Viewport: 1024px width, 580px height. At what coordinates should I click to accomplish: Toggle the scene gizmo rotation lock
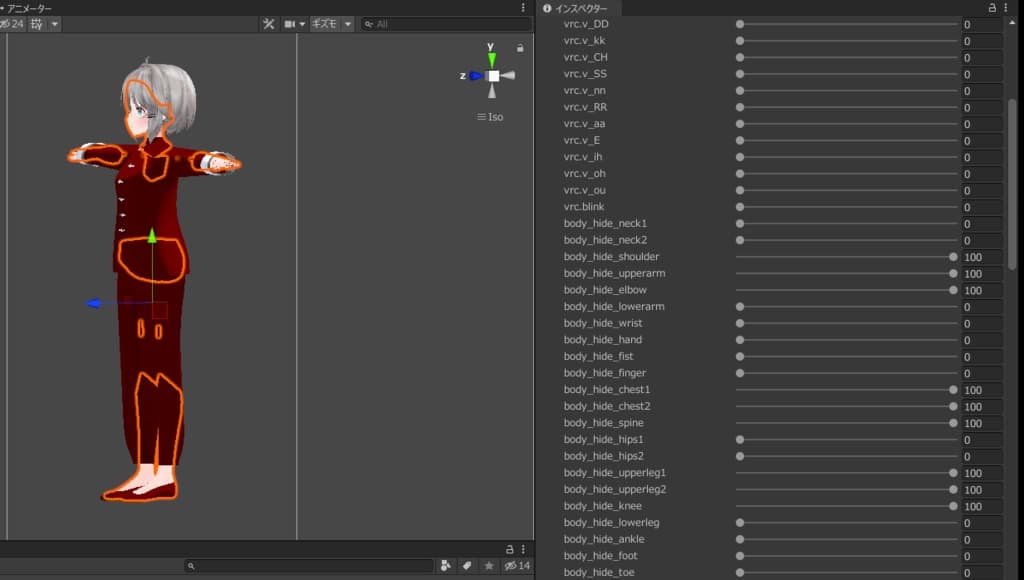pyautogui.click(x=520, y=47)
